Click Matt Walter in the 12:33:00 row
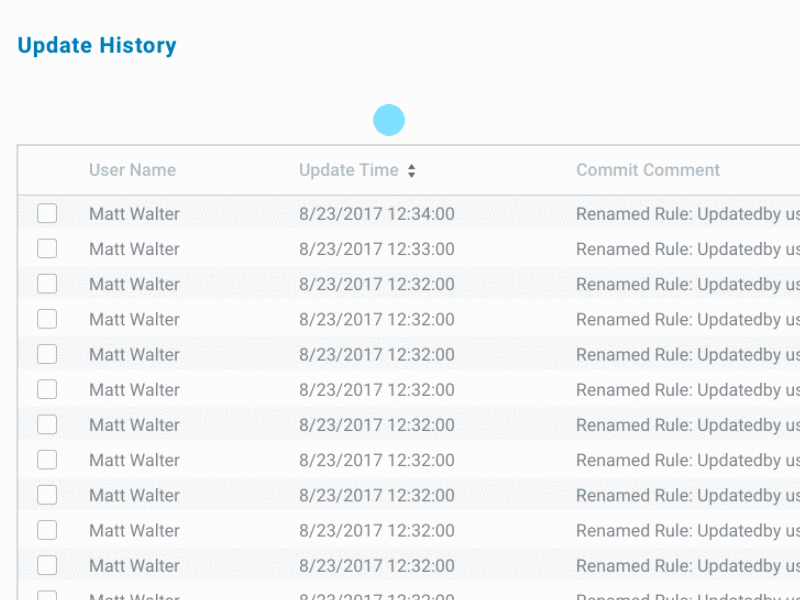This screenshot has width=800, height=600. (134, 249)
